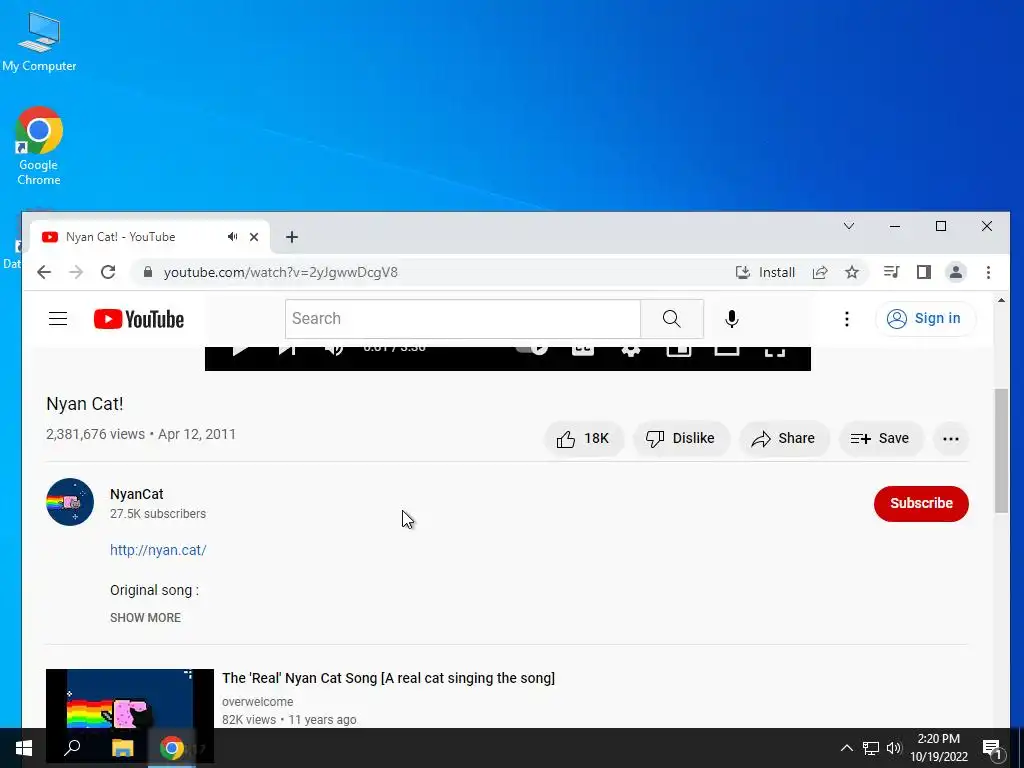Toggle Chrome side panel
The width and height of the screenshot is (1024, 768).
point(923,272)
